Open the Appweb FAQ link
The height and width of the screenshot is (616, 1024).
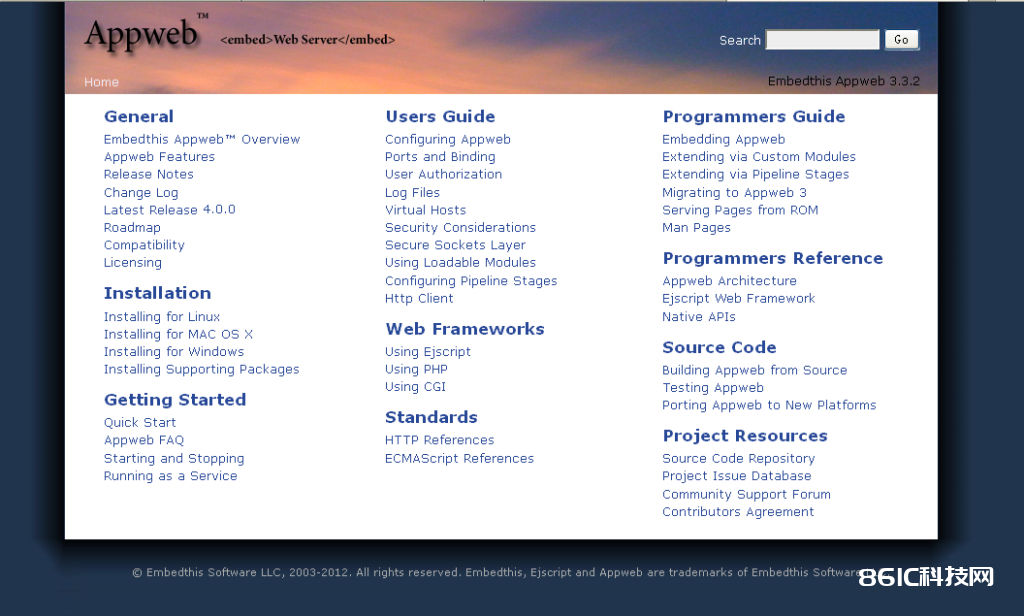144,440
